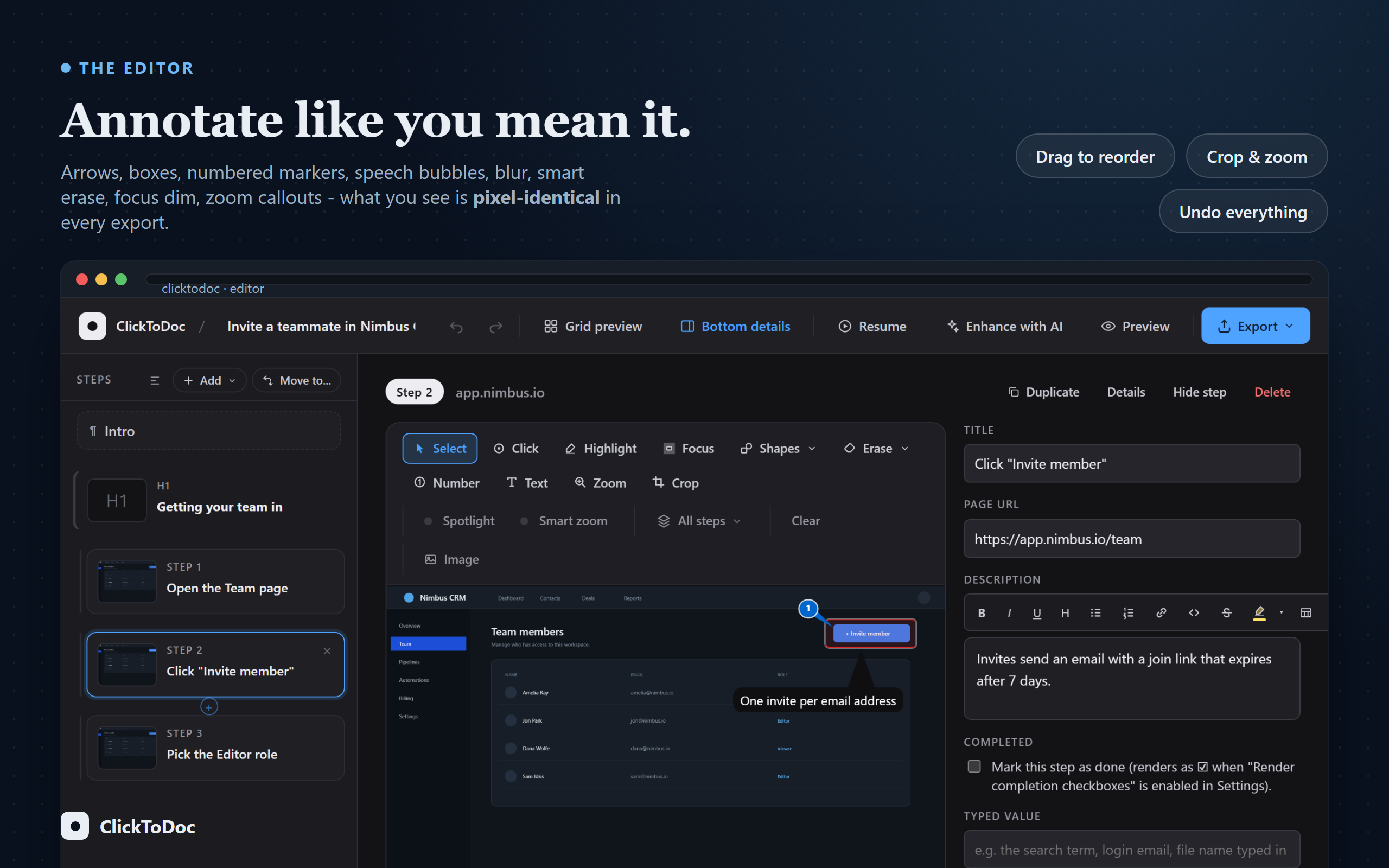This screenshot has width=1389, height=868.
Task: Open Step 1 Open the Team page
Action: [x=215, y=582]
